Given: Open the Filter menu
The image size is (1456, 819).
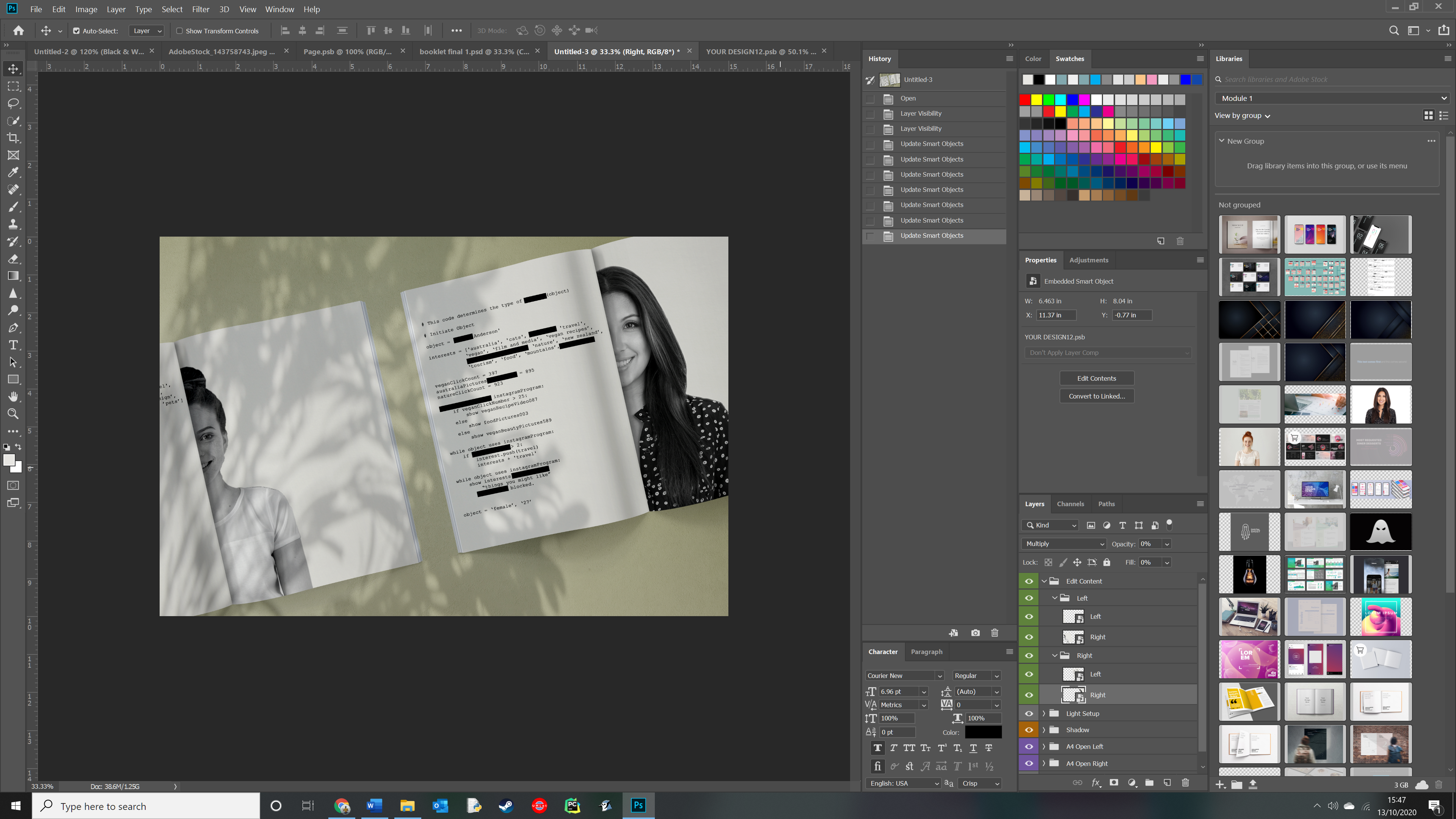Looking at the screenshot, I should coord(200,9).
